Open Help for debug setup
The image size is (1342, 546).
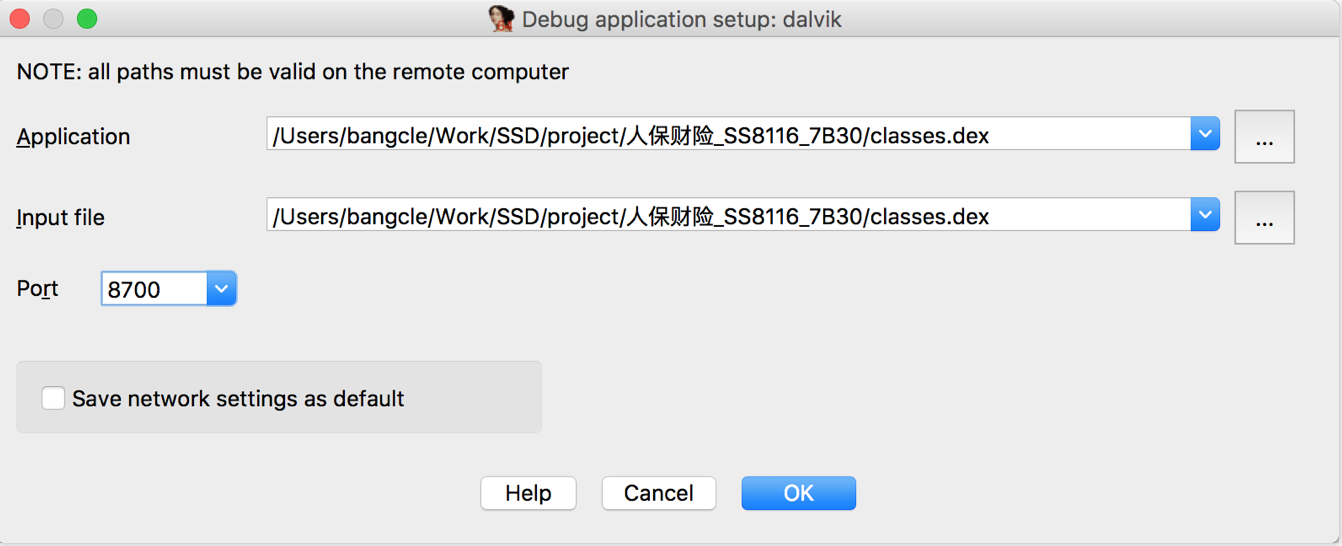[528, 493]
